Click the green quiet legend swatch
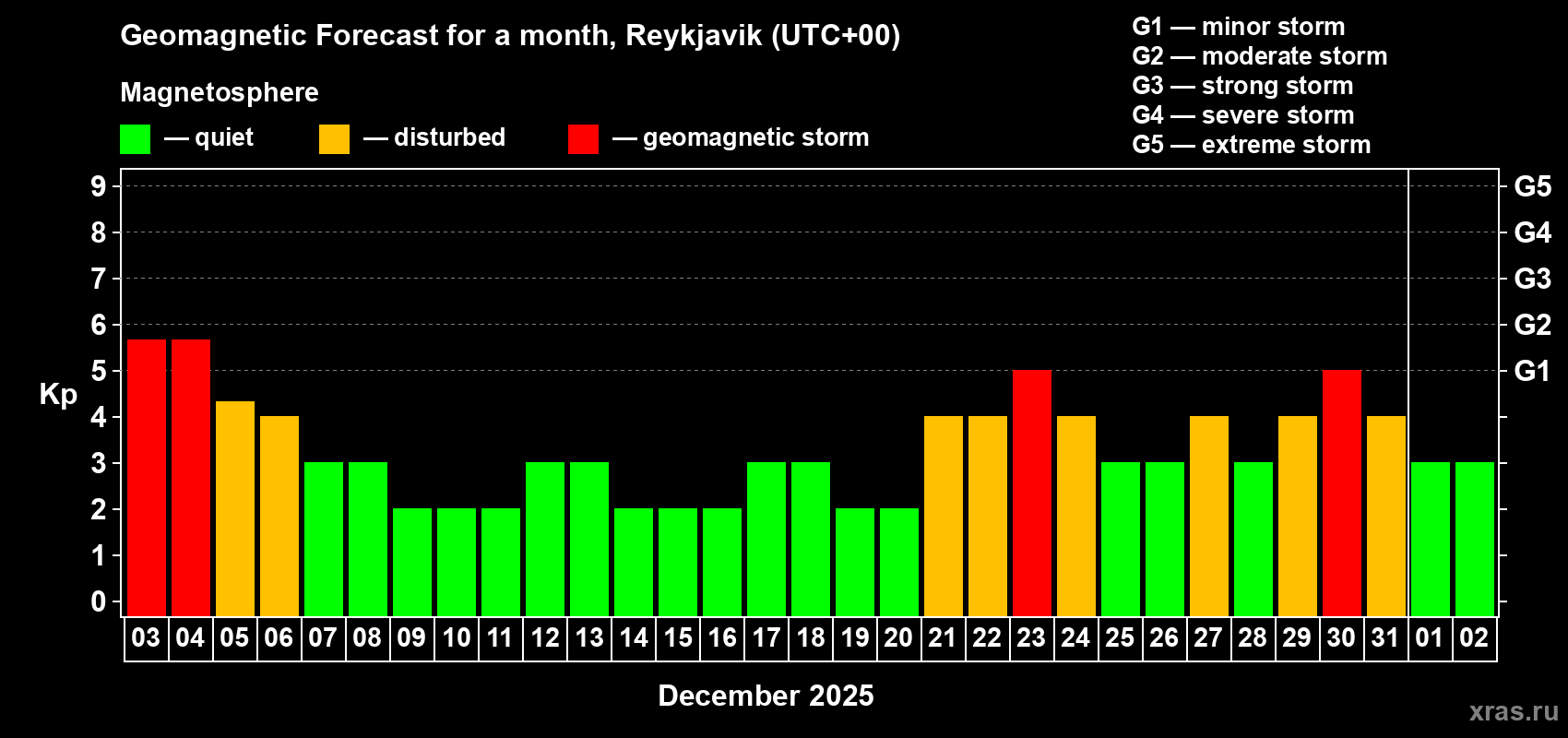1568x738 pixels. coord(136,139)
